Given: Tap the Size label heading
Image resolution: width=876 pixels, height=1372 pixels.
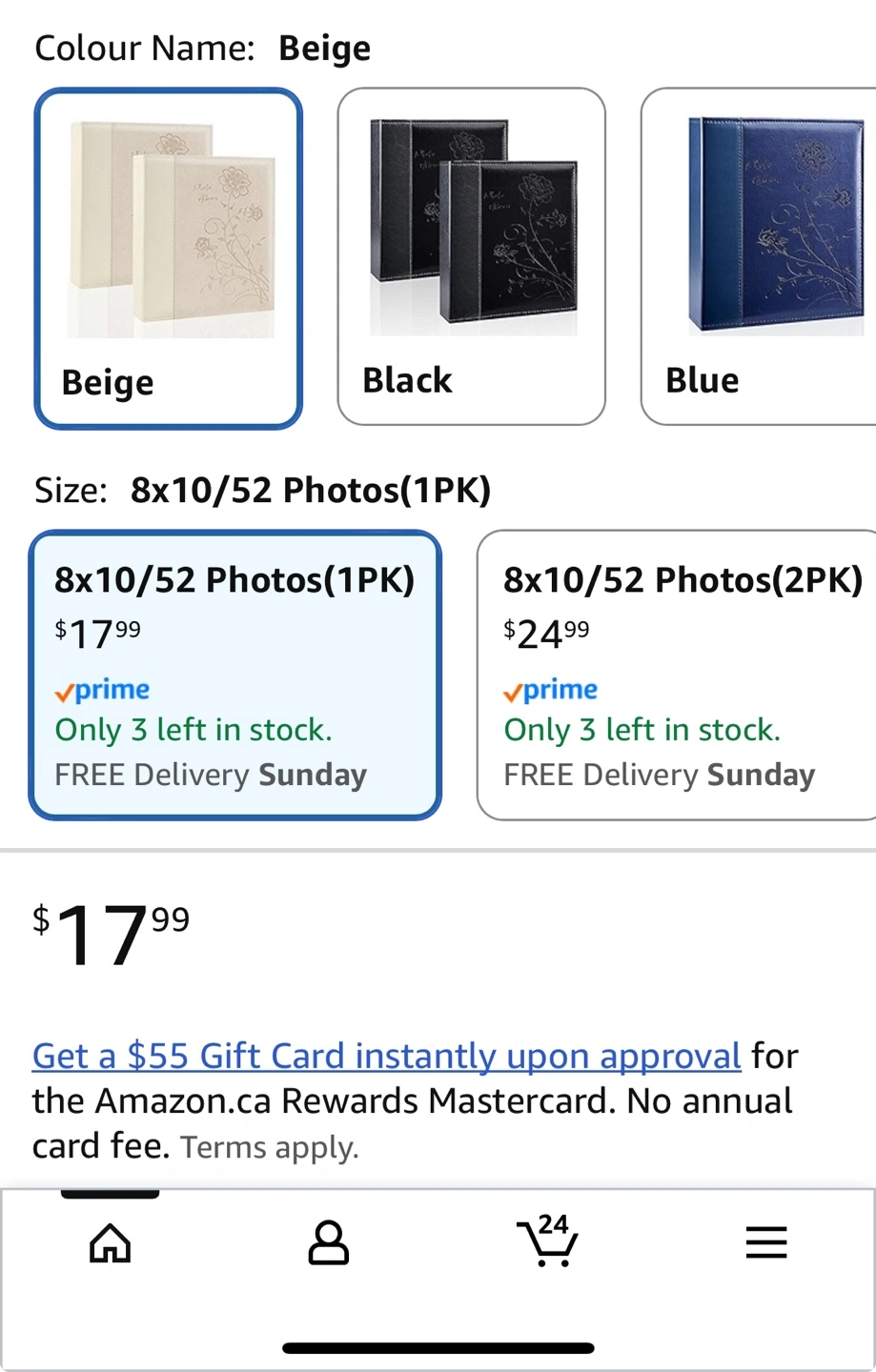Looking at the screenshot, I should coord(71,491).
